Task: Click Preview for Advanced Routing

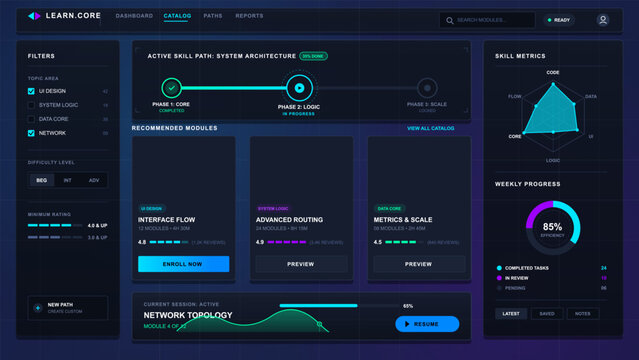Action: click(x=301, y=264)
